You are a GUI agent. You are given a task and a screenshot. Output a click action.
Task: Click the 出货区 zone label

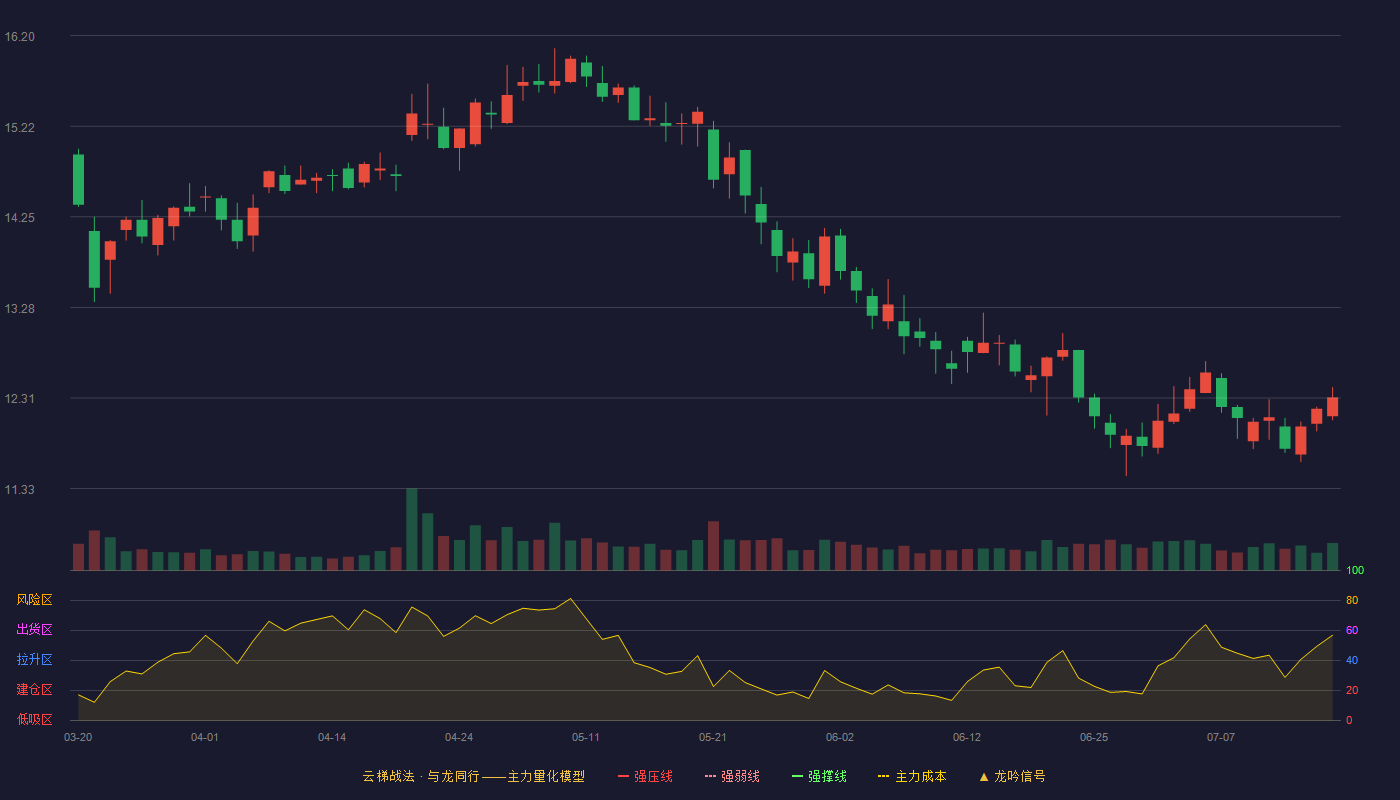coord(34,630)
